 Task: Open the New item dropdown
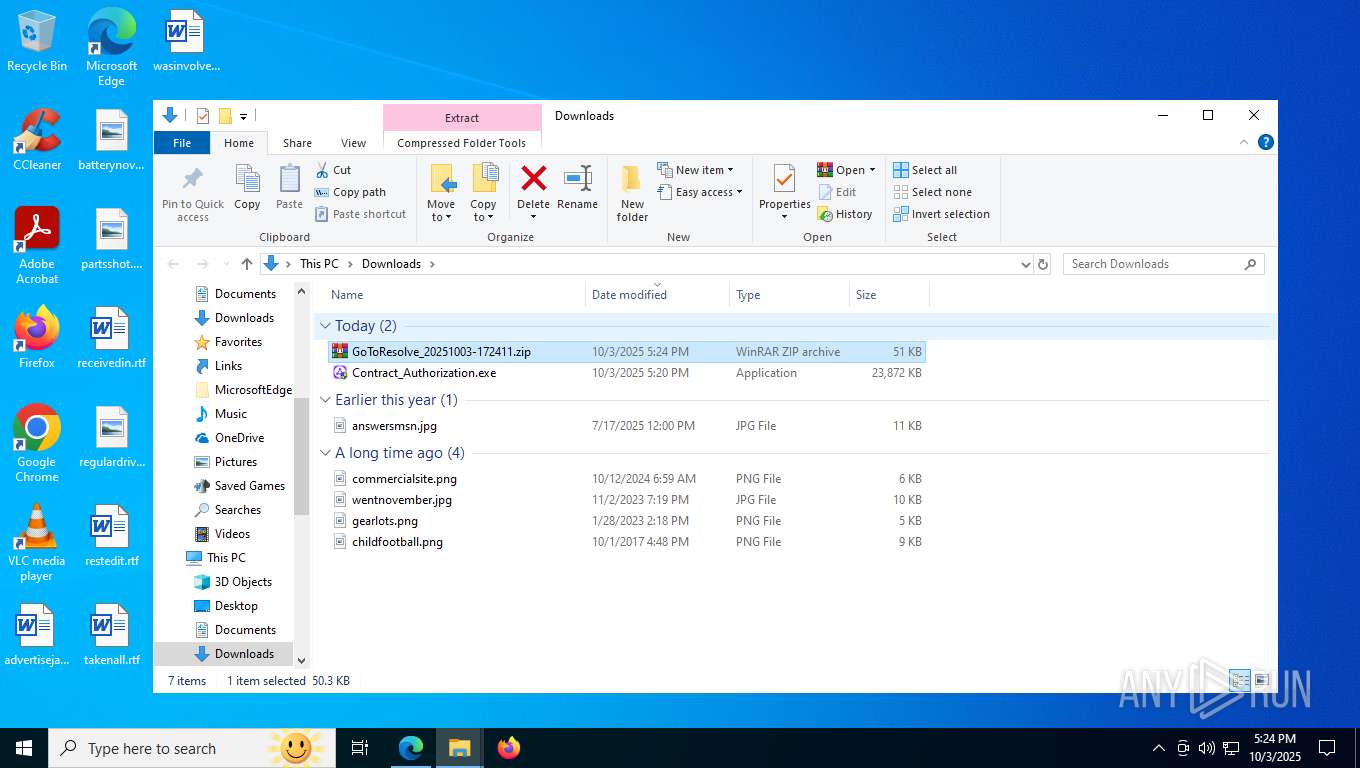pyautogui.click(x=696, y=170)
